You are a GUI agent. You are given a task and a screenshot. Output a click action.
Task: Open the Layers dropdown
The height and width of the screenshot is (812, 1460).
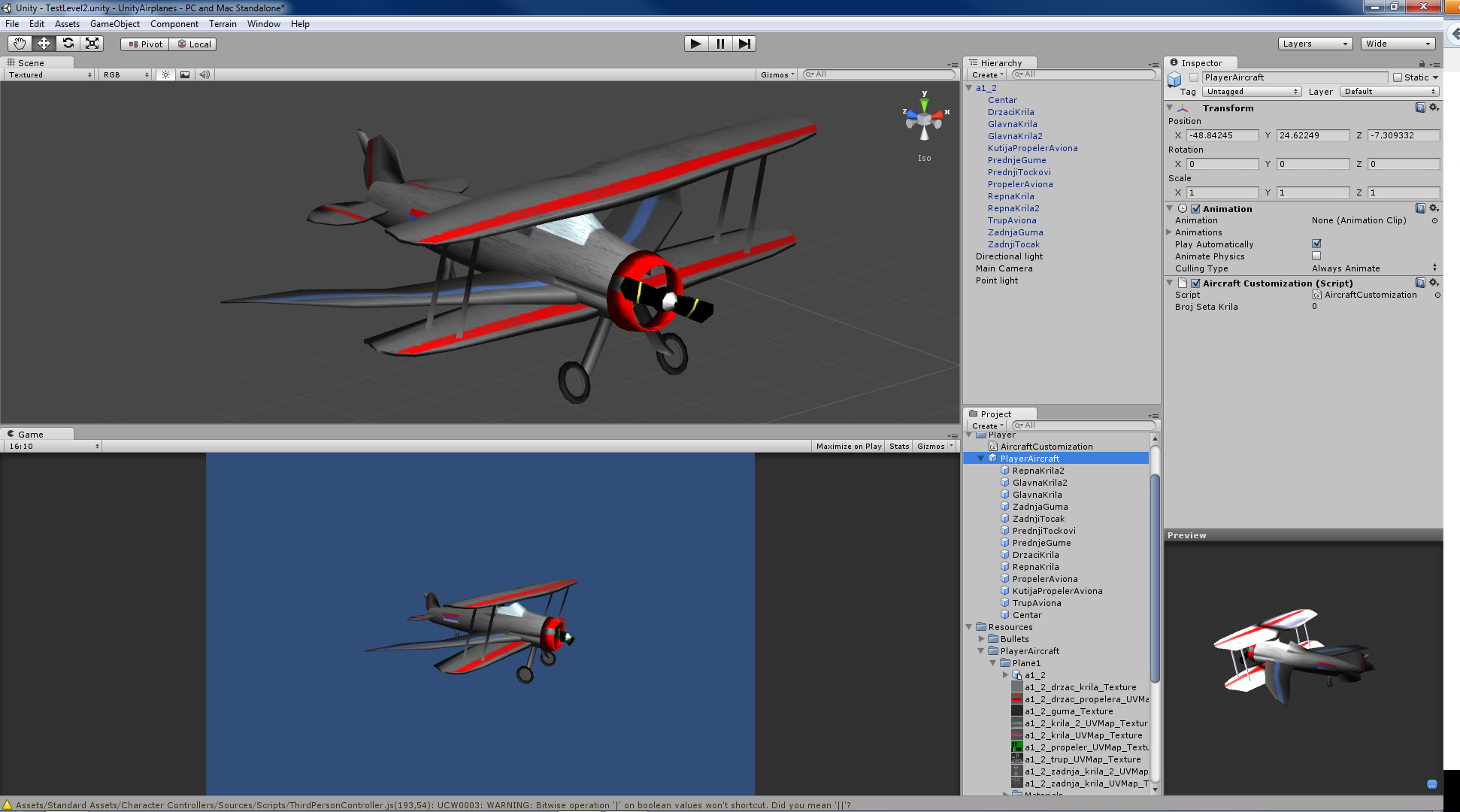tap(1315, 44)
